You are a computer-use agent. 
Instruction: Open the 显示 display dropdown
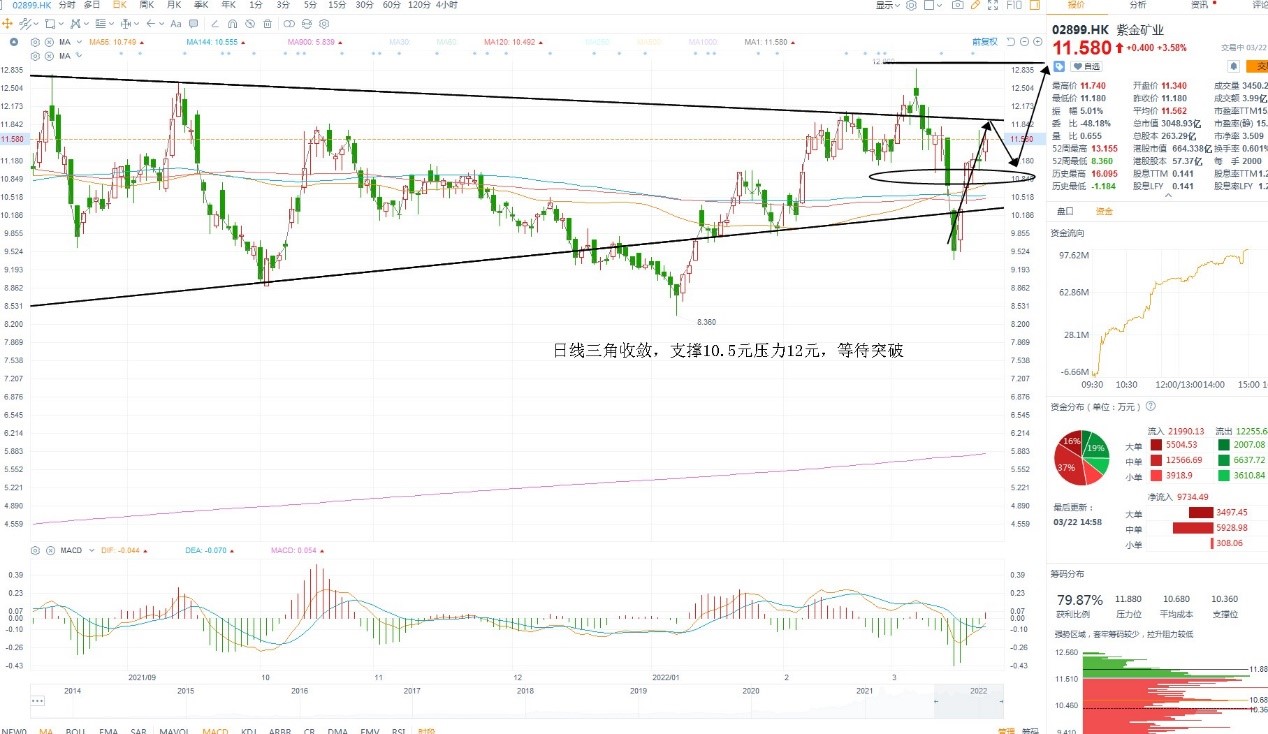pos(887,5)
